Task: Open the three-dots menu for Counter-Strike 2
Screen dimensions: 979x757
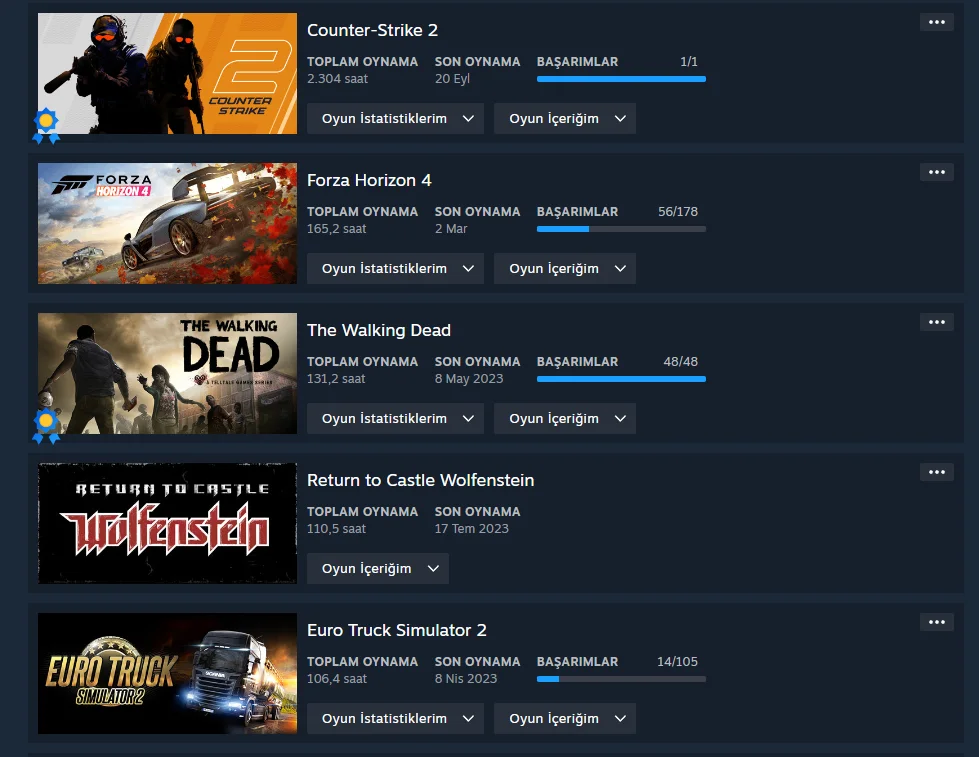Action: [937, 22]
